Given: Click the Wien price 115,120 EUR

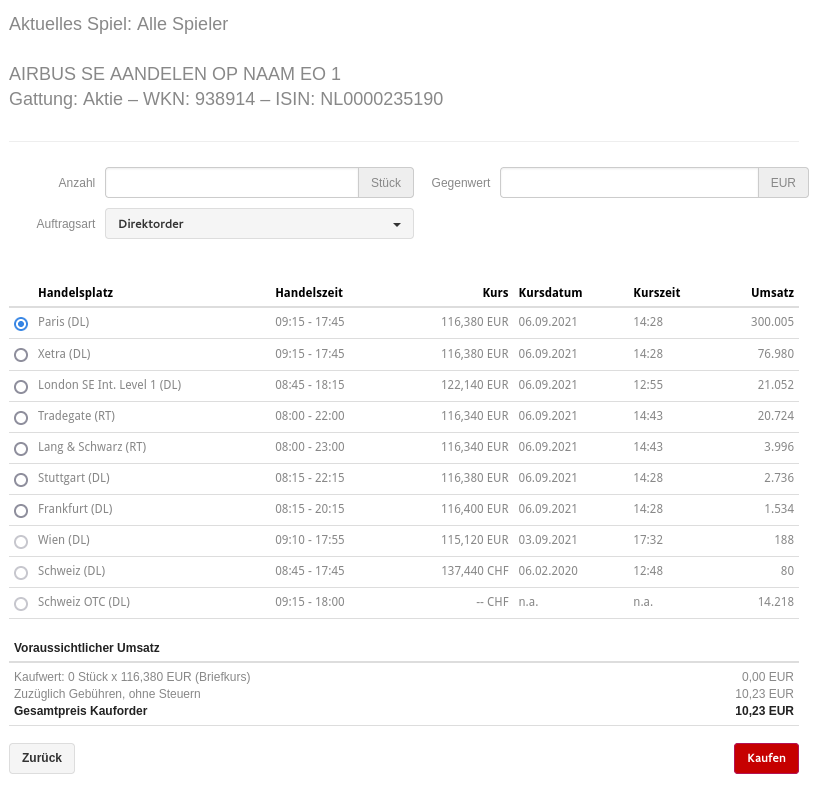Looking at the screenshot, I should click(x=474, y=540).
